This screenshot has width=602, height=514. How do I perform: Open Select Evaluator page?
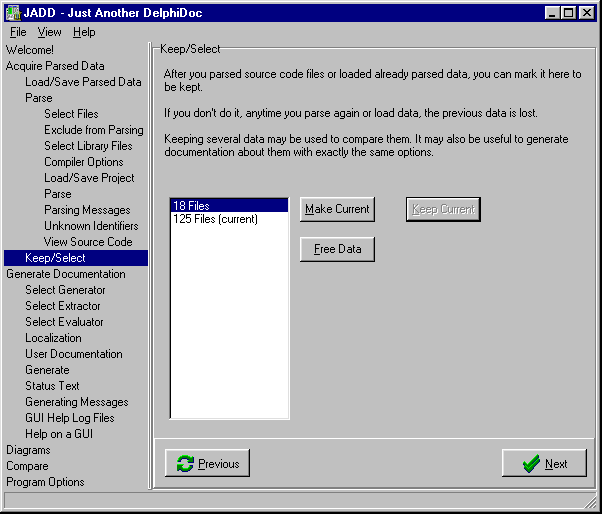pos(64,322)
